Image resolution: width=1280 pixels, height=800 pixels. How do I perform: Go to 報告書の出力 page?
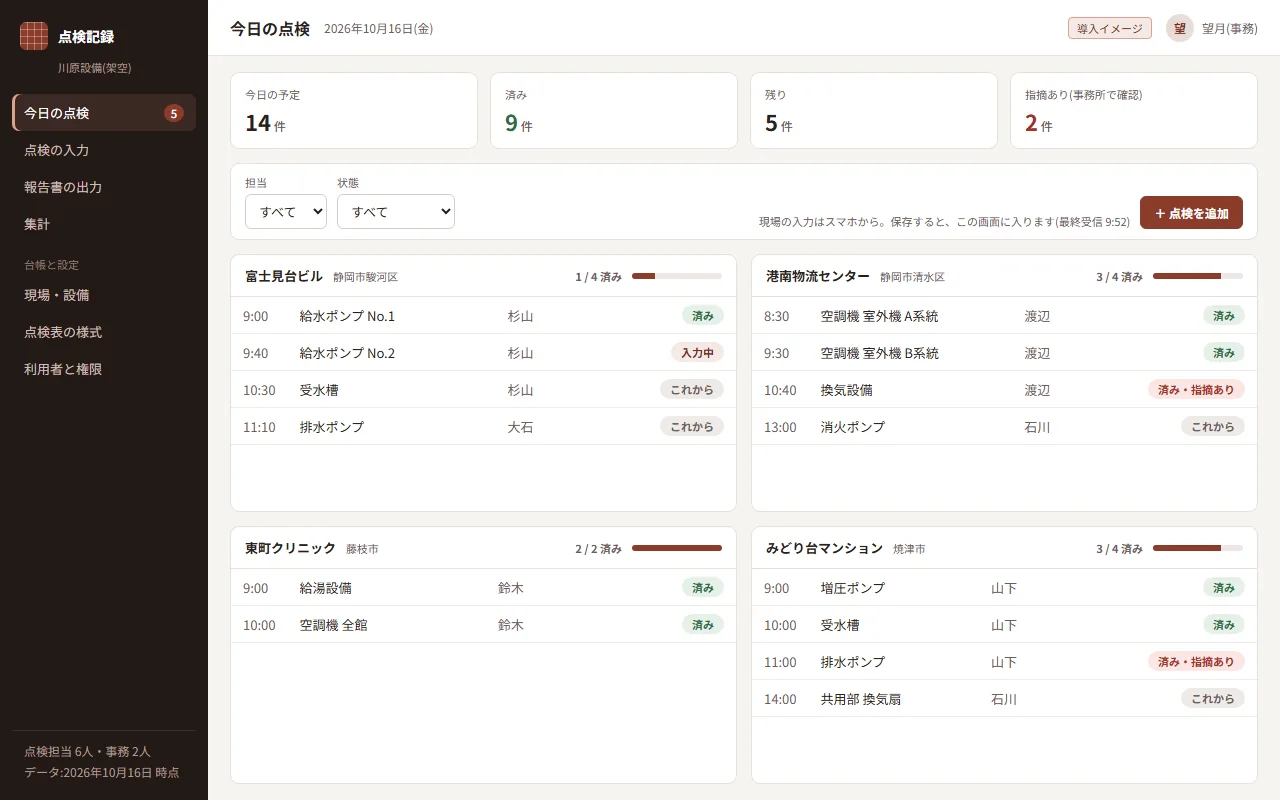(x=104, y=187)
